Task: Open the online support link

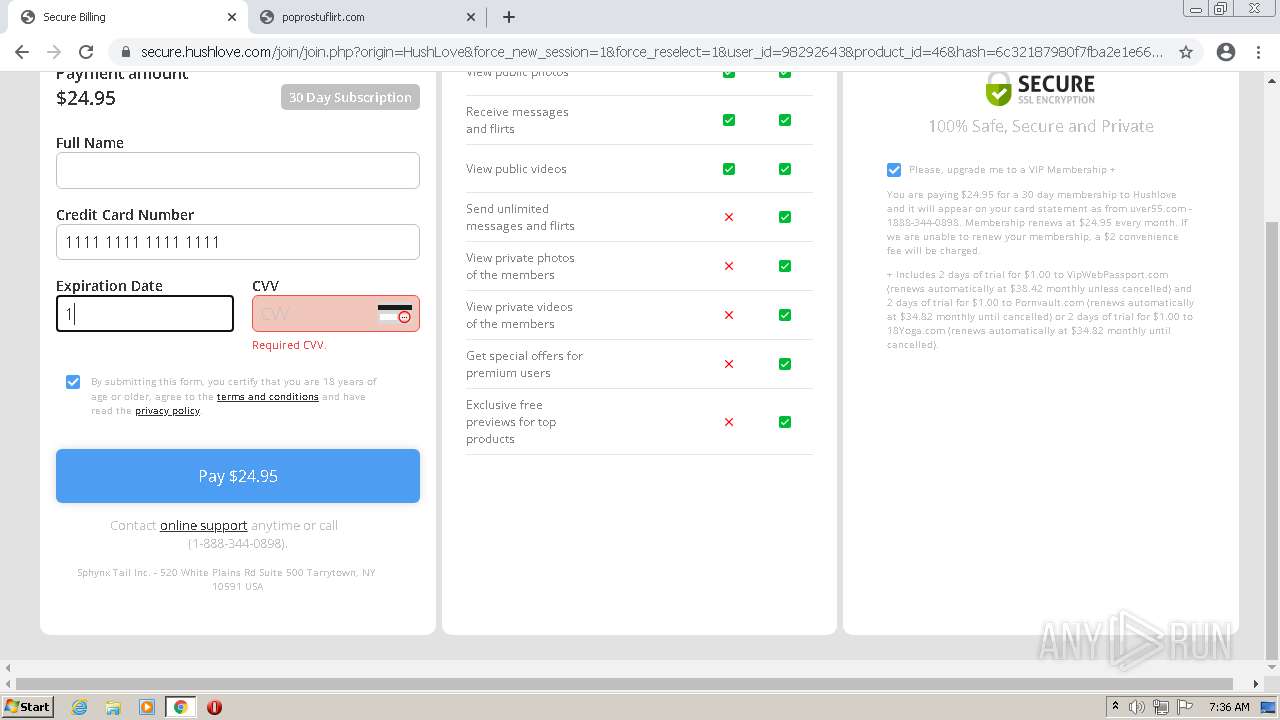Action: [203, 526]
